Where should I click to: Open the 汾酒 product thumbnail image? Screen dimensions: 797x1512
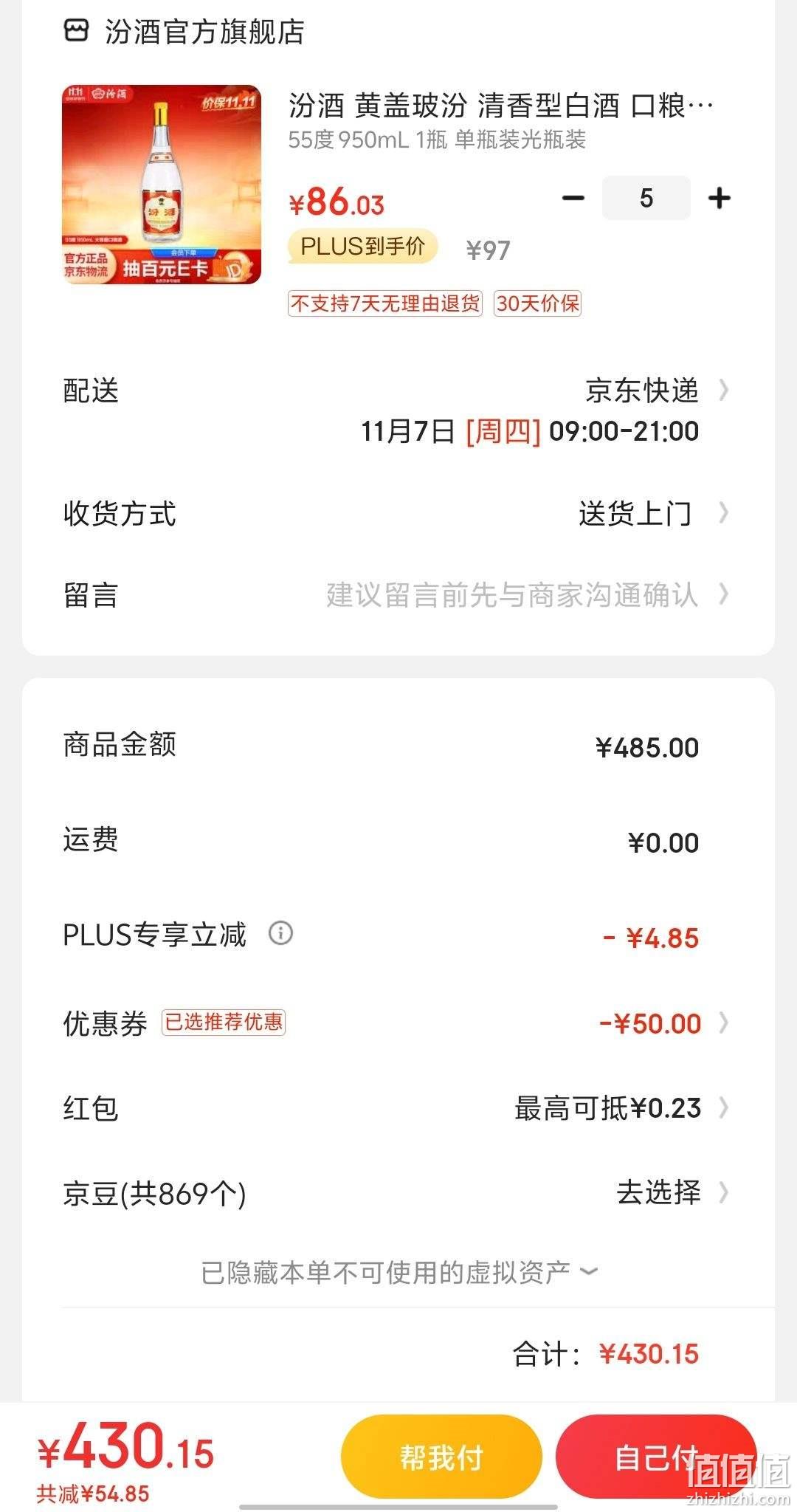(x=162, y=185)
